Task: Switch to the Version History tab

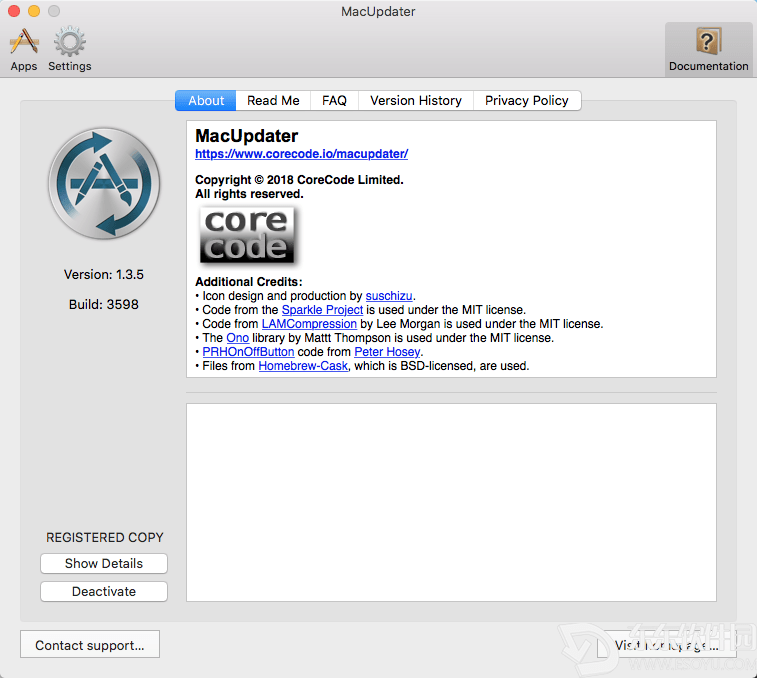Action: [x=416, y=100]
